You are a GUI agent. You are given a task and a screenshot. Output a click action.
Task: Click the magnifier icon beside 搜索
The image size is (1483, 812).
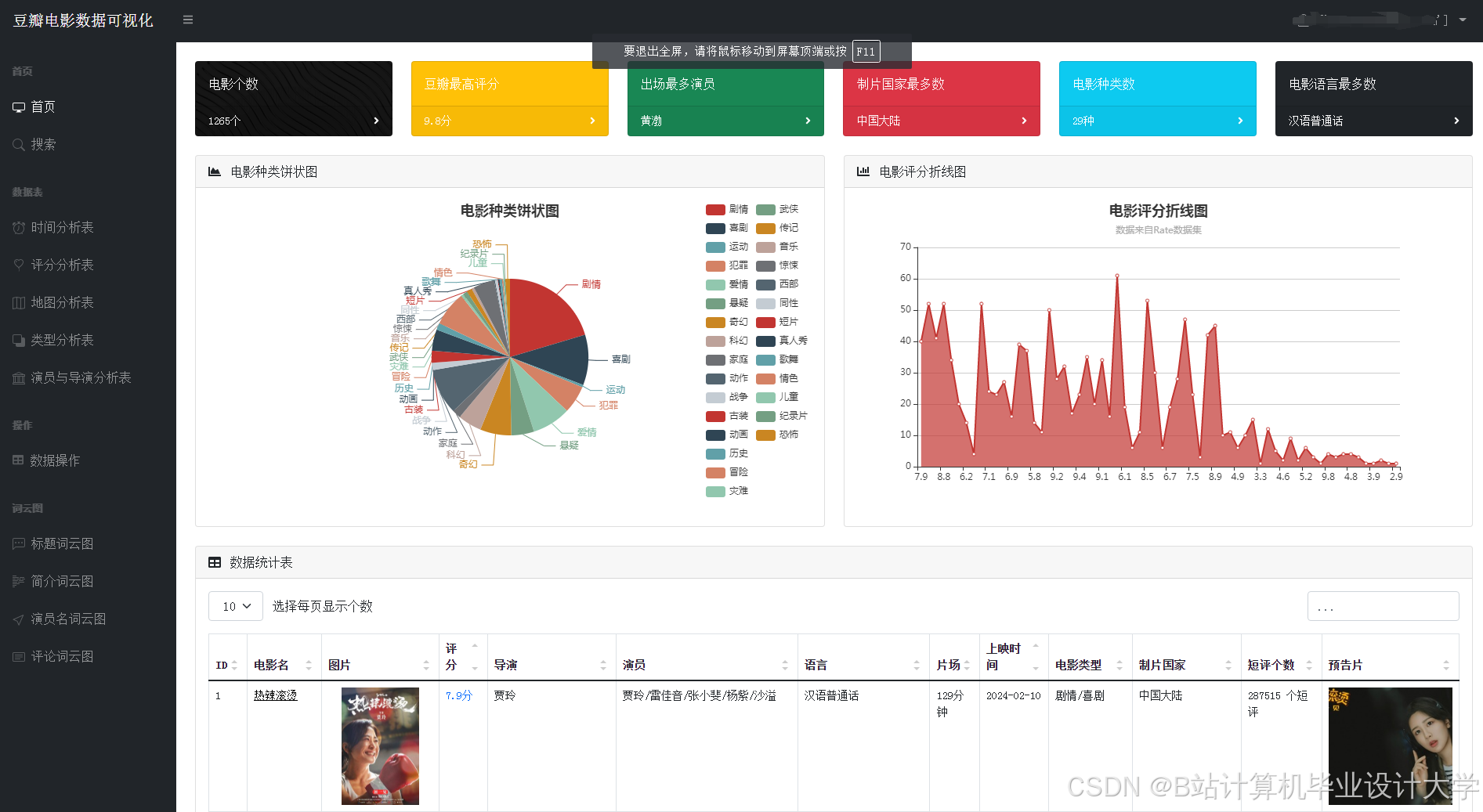click(19, 144)
